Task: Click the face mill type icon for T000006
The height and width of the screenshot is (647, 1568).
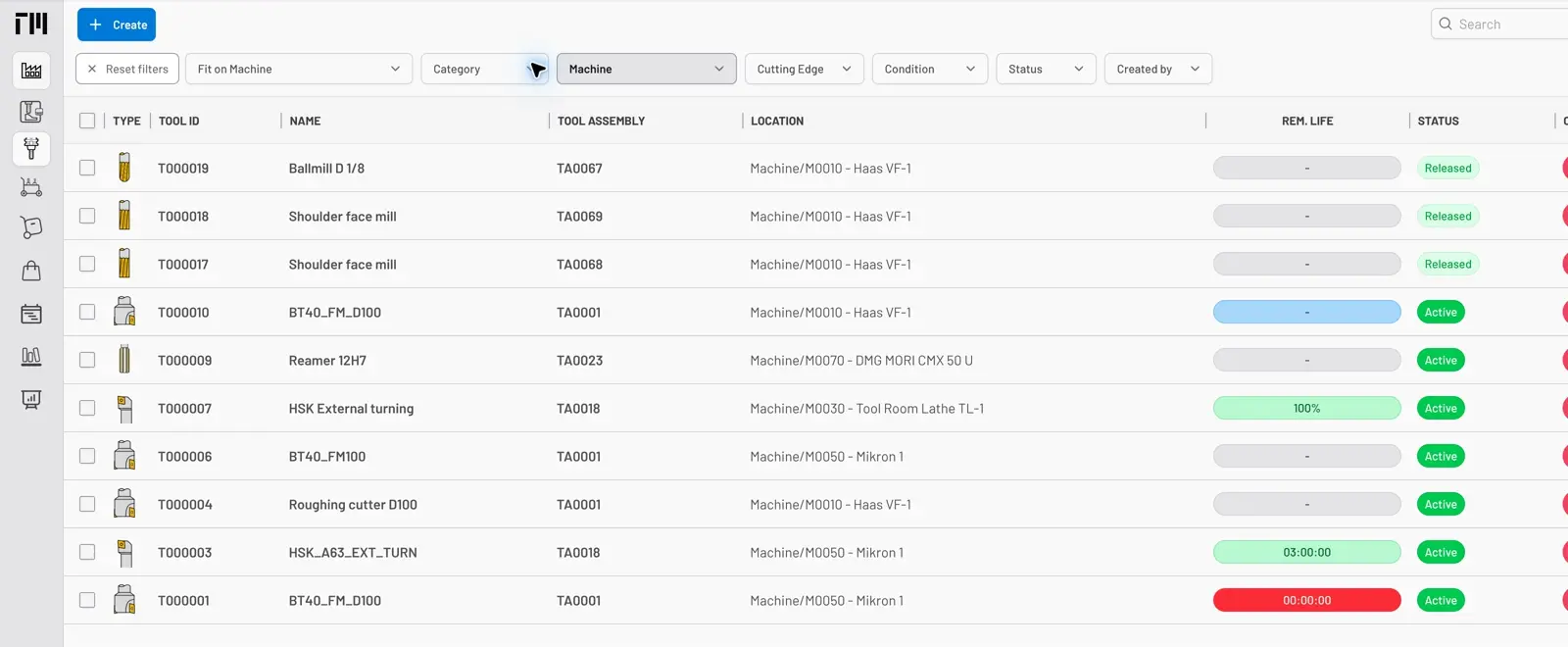Action: (x=124, y=456)
